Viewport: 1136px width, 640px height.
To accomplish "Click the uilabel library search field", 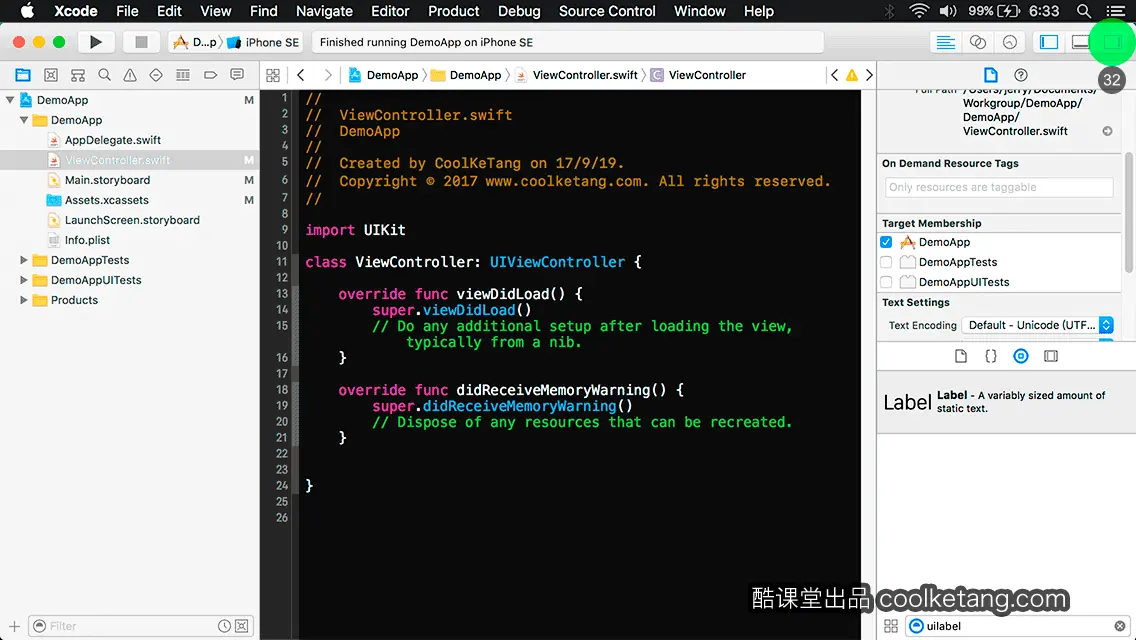I will (x=1017, y=626).
